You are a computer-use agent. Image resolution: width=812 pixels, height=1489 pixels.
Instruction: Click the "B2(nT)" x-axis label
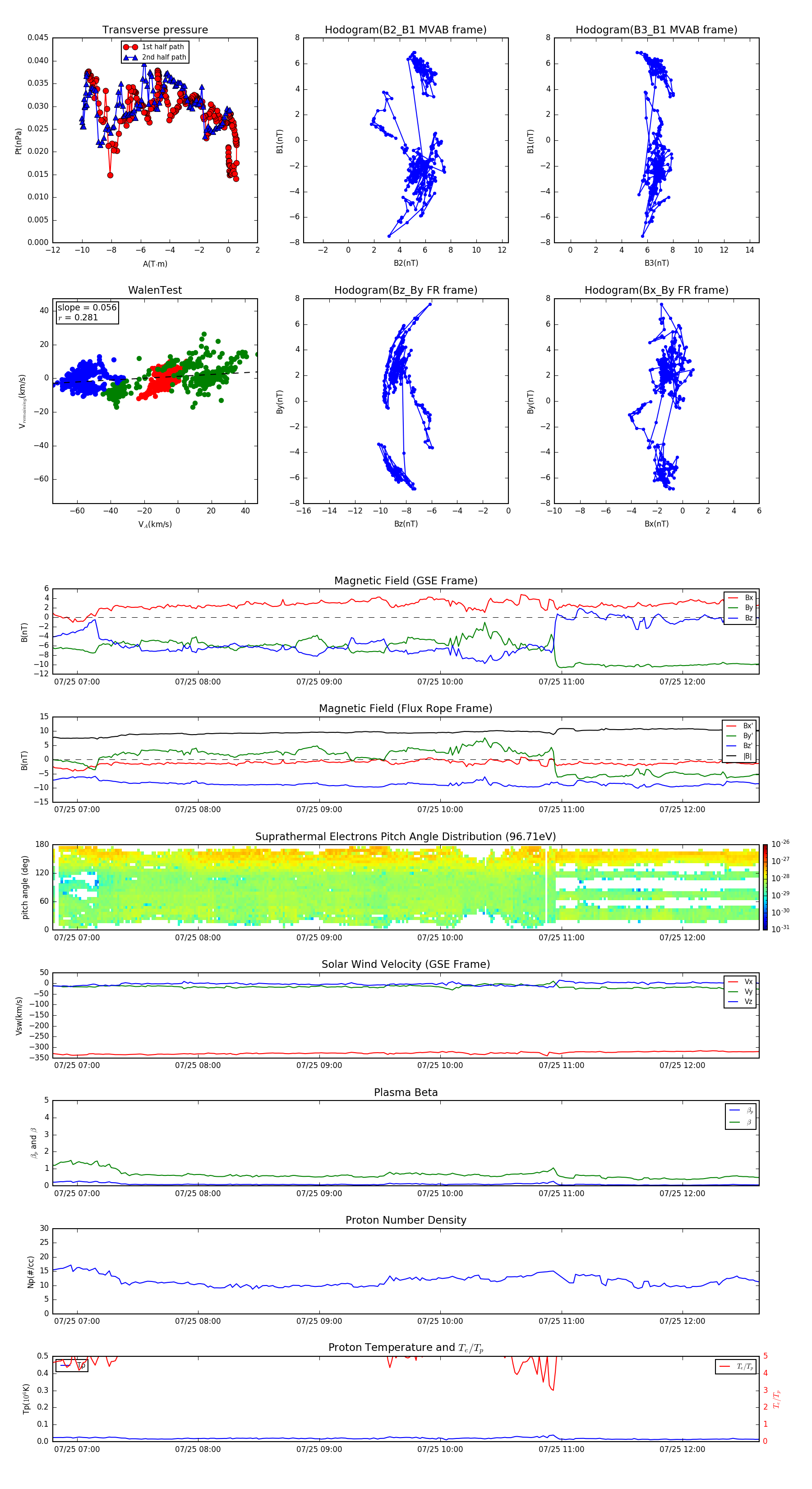406,263
